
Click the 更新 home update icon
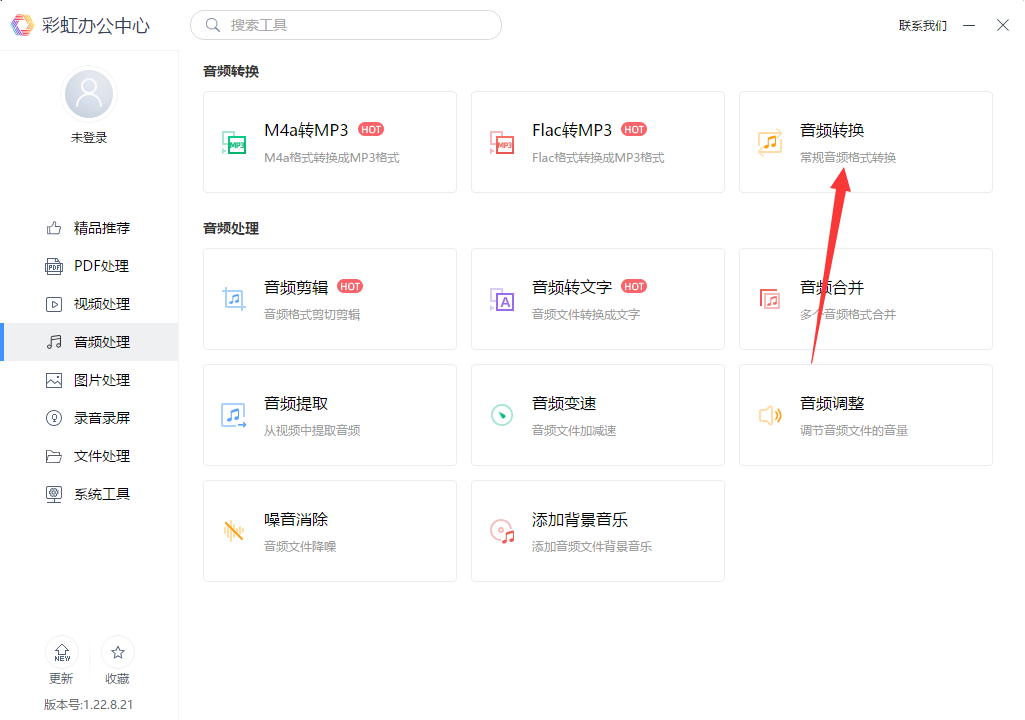tap(62, 653)
